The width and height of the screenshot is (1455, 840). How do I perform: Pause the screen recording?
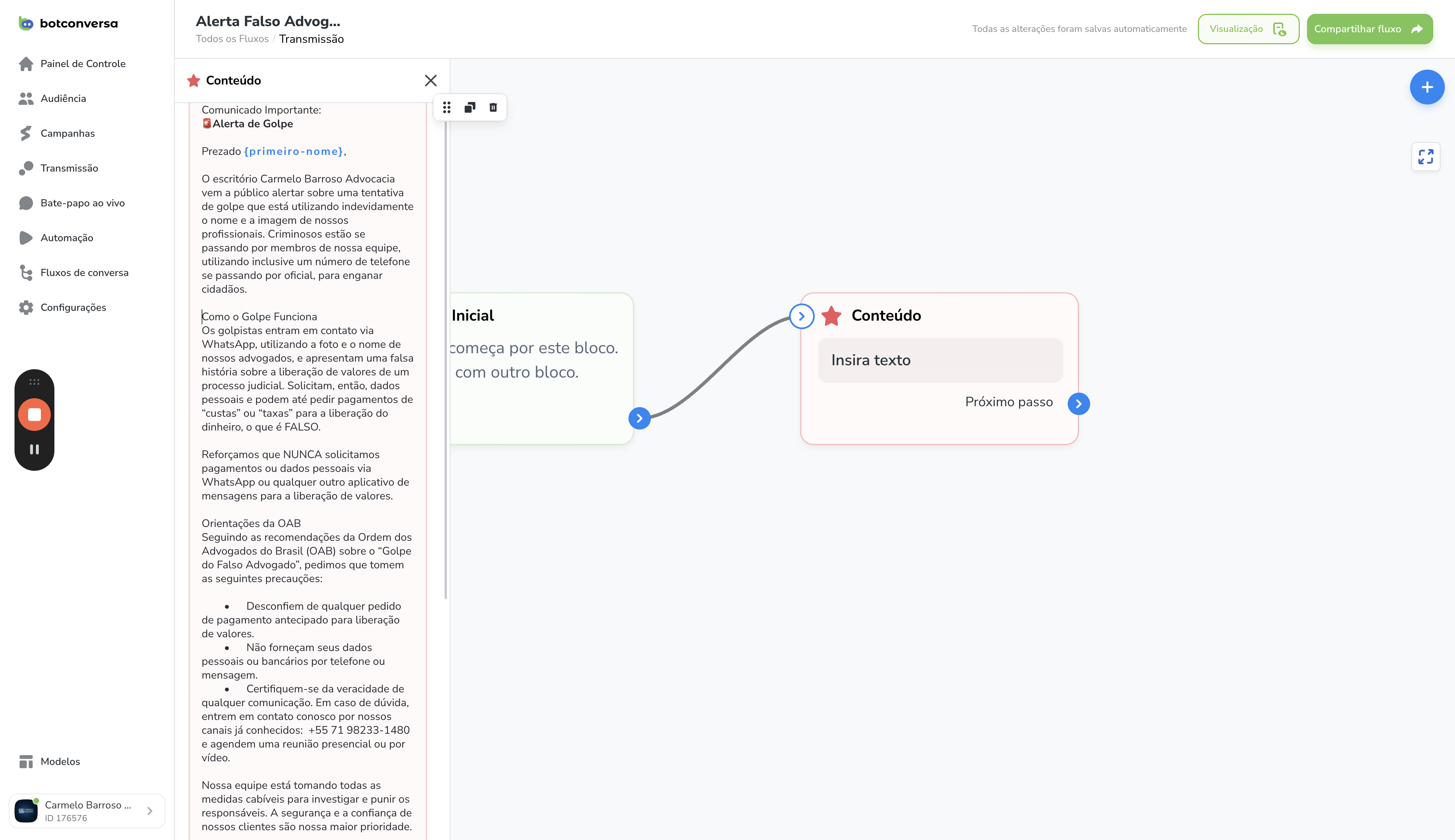coord(34,449)
